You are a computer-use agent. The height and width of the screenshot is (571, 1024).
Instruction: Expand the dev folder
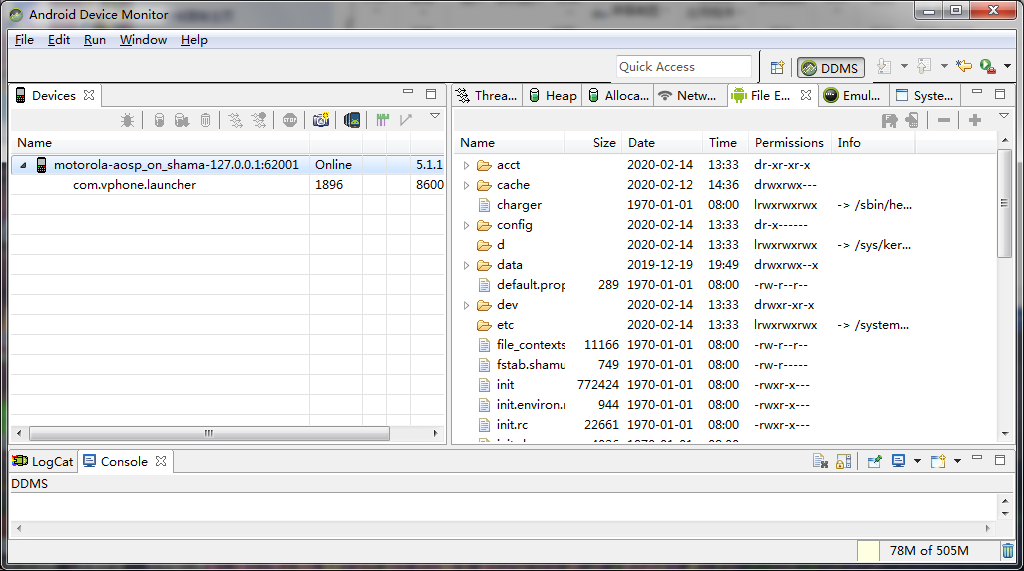pos(466,305)
